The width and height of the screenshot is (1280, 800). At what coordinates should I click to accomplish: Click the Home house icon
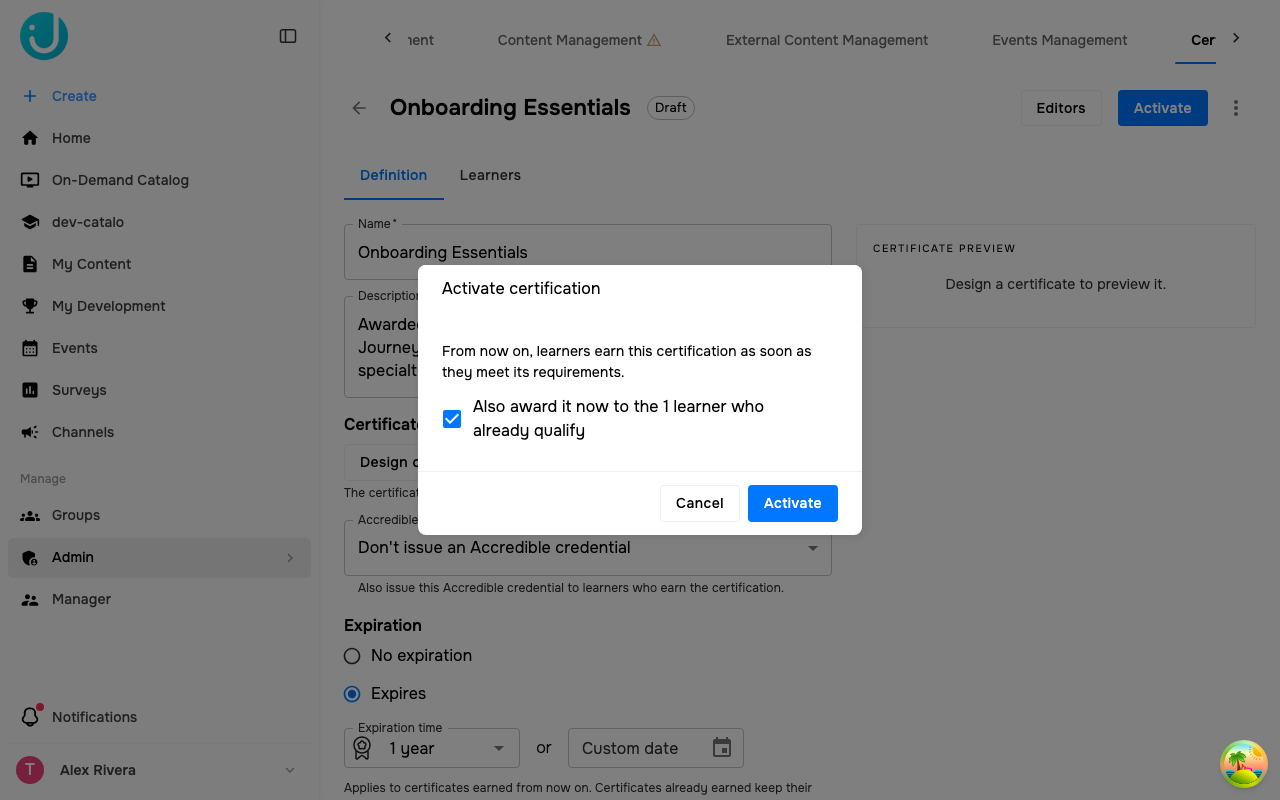pyautogui.click(x=30, y=138)
